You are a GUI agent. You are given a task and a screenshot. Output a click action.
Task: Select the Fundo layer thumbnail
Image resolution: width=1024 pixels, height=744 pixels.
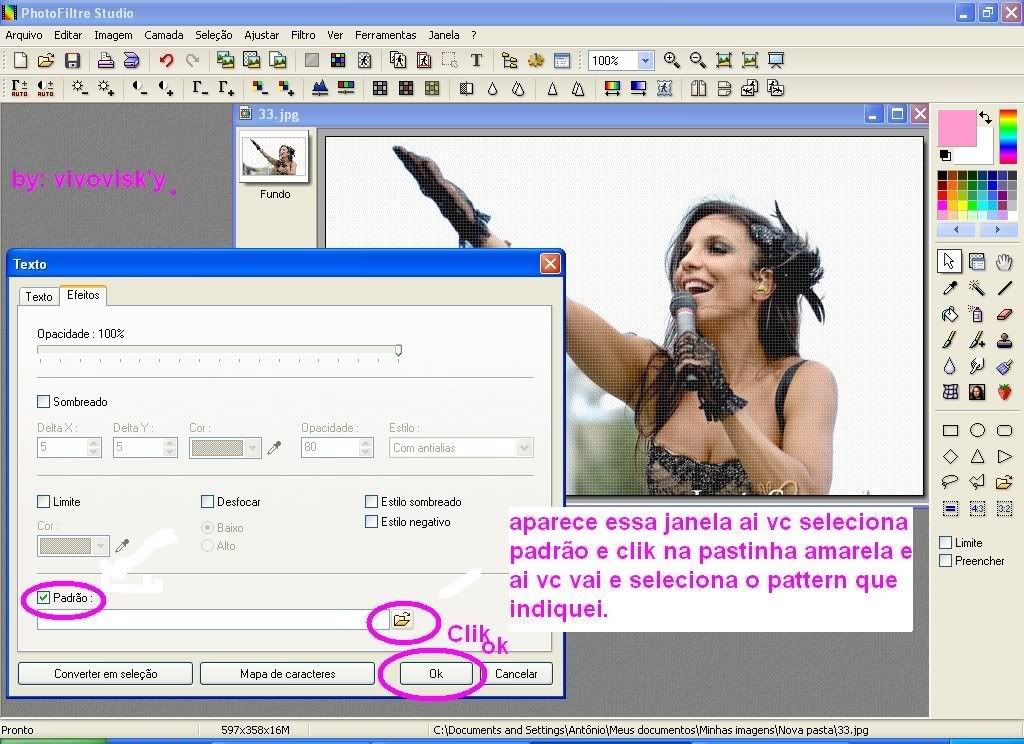pyautogui.click(x=274, y=159)
